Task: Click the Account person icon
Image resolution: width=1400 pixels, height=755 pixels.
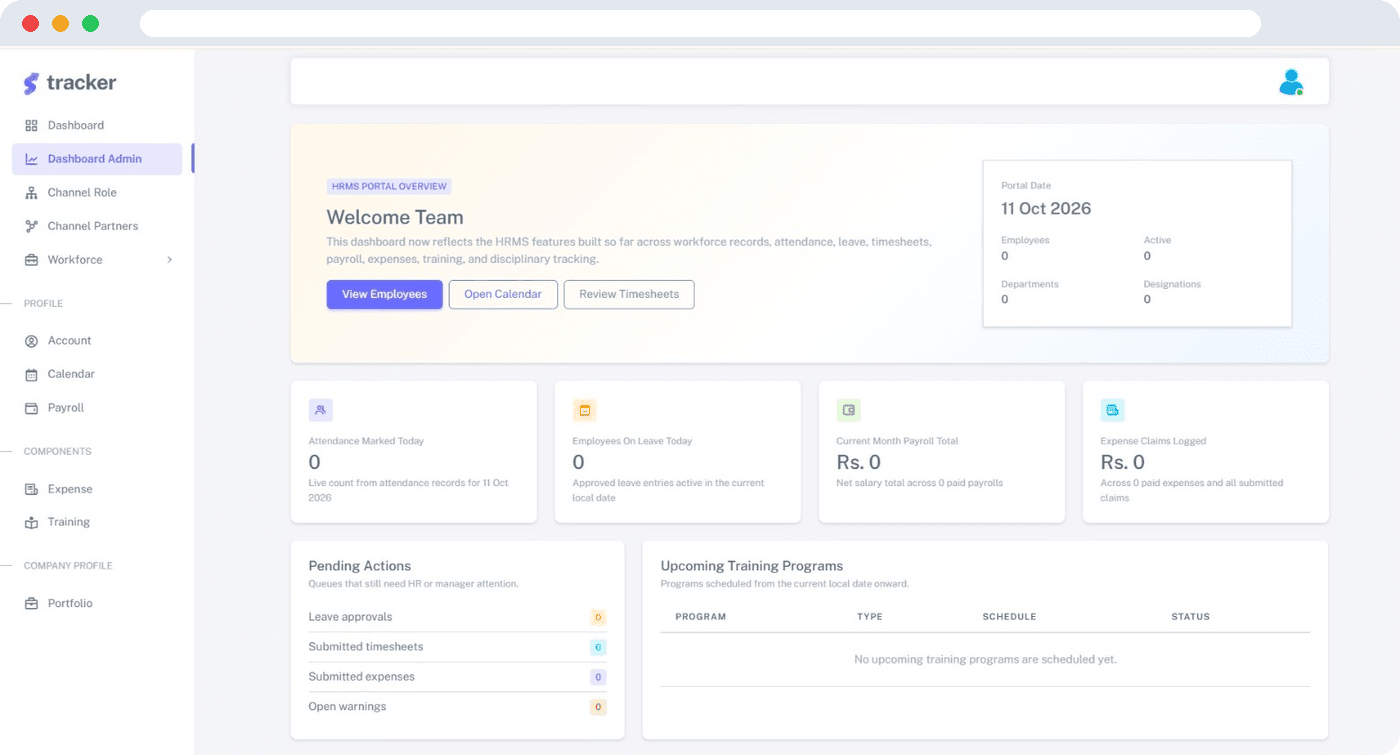Action: tap(31, 341)
